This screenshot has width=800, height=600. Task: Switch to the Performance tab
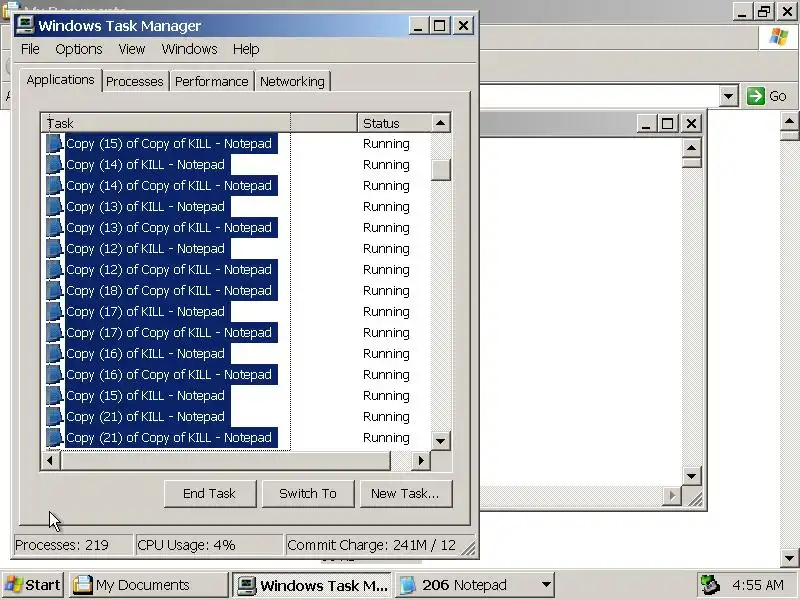click(x=211, y=82)
